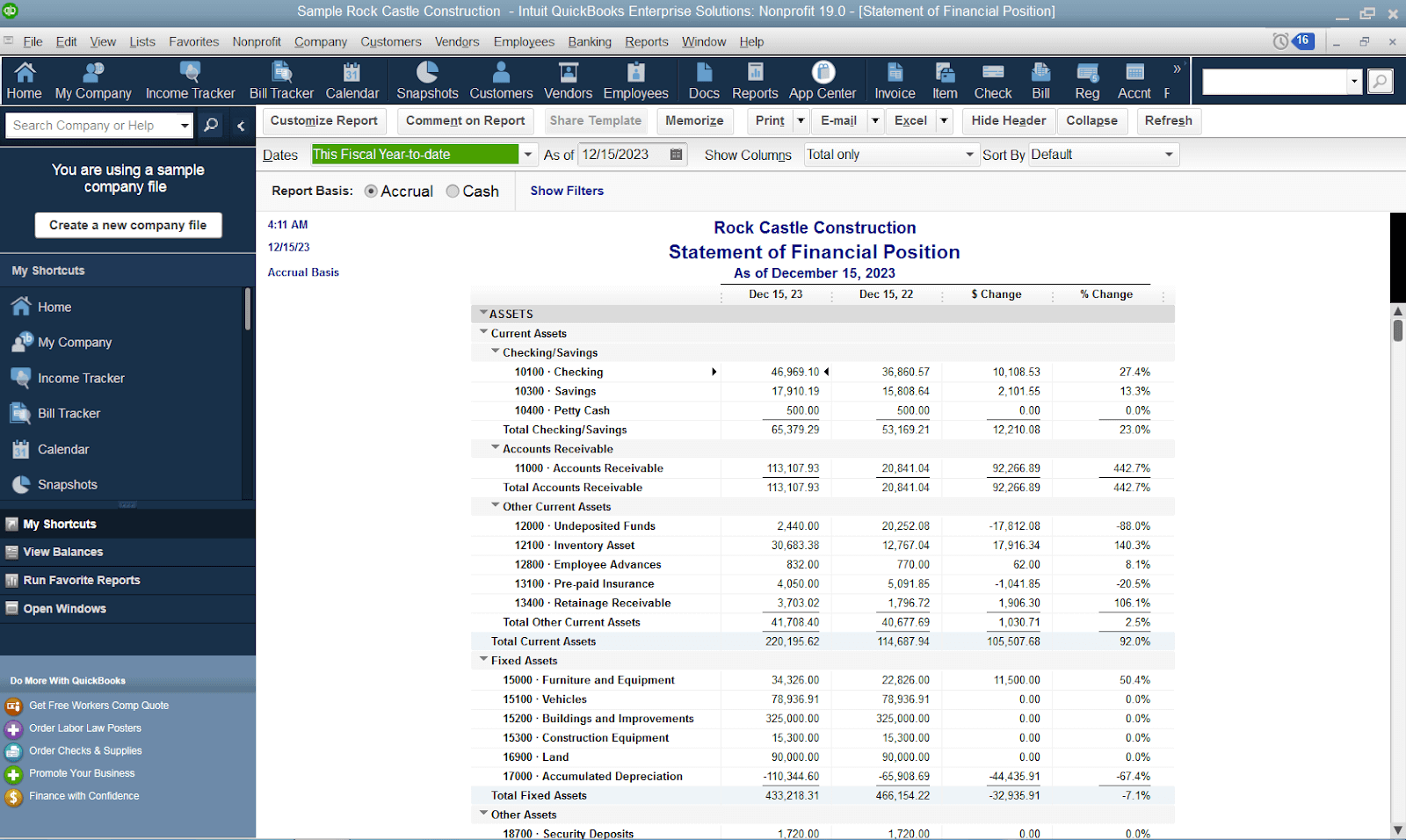Open the Excel button dropdown arrow
The height and width of the screenshot is (840, 1406).
point(945,121)
